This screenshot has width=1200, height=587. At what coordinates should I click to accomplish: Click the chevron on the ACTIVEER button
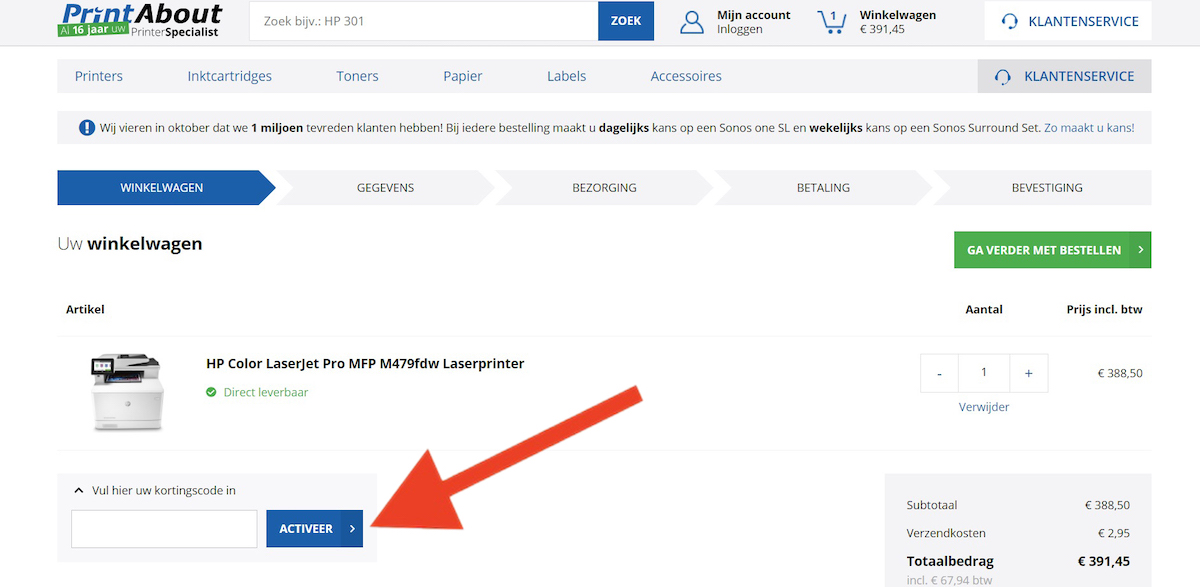pos(352,529)
